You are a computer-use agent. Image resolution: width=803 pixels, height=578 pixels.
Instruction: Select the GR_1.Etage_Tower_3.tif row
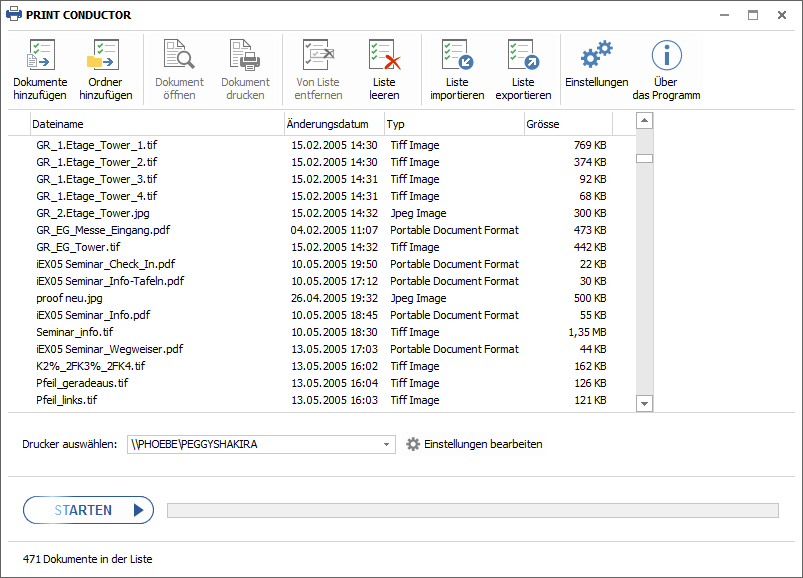(x=322, y=179)
